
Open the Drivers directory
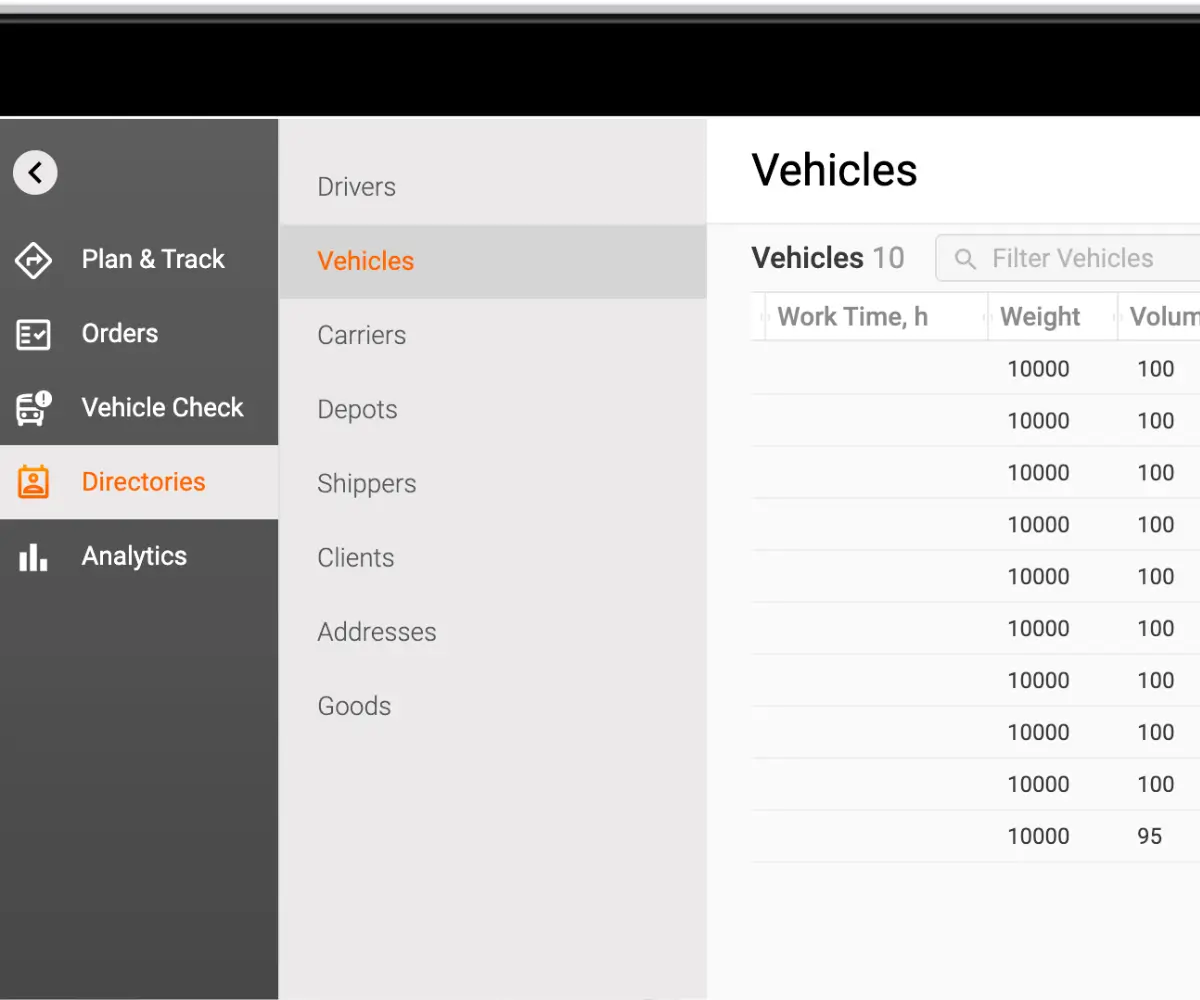[493, 187]
